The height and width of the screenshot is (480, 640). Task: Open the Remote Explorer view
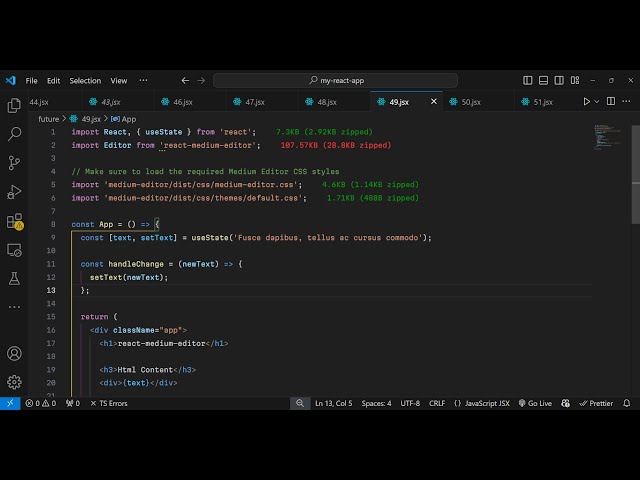[x=14, y=250]
